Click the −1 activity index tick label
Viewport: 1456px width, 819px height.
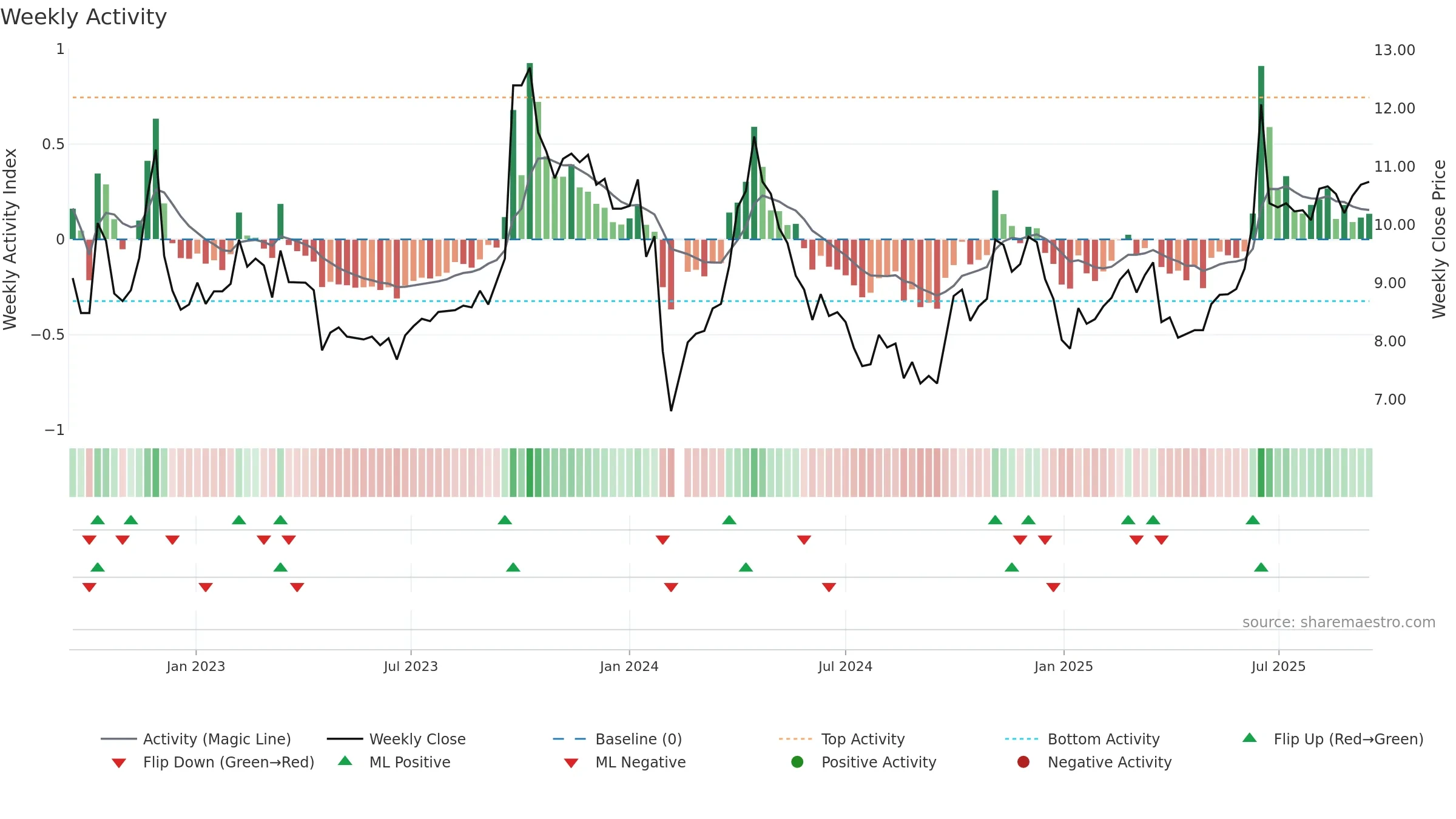(54, 430)
